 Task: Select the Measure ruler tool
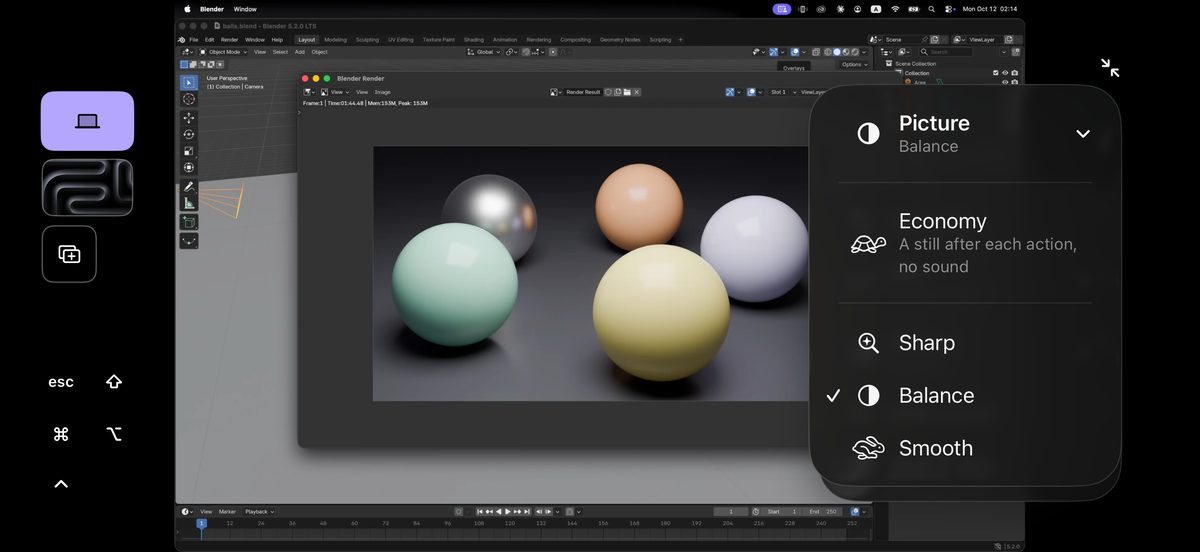click(189, 203)
